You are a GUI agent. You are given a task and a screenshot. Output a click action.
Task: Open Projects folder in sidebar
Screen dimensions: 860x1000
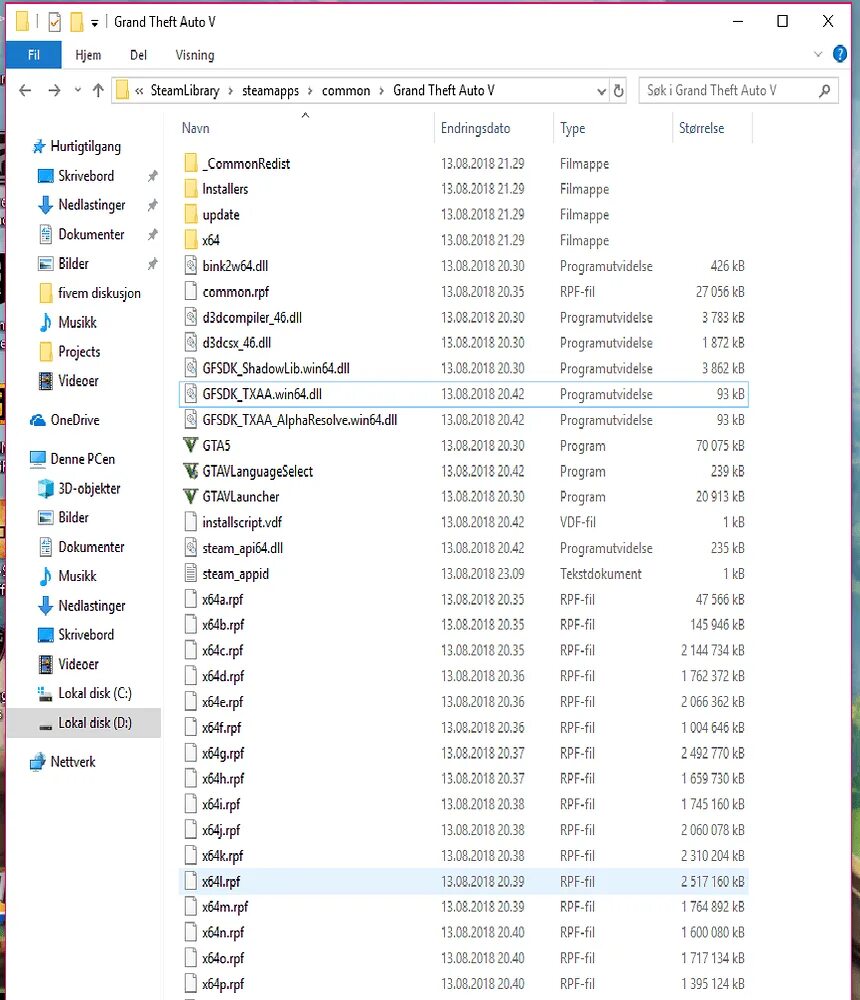(79, 351)
